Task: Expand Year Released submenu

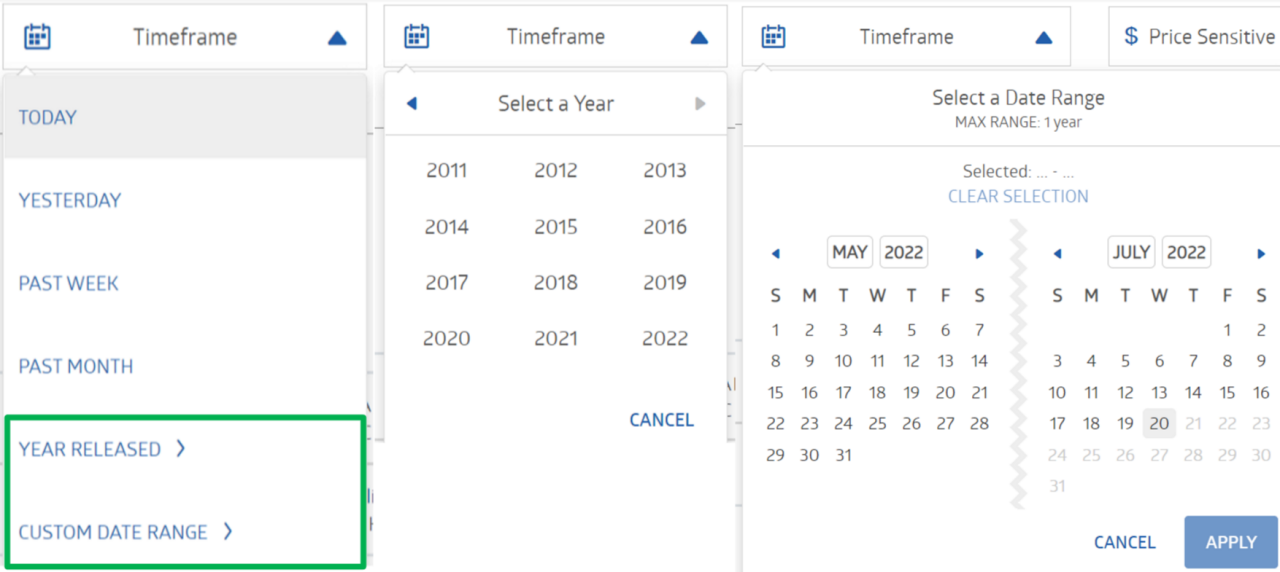Action: click(x=102, y=449)
